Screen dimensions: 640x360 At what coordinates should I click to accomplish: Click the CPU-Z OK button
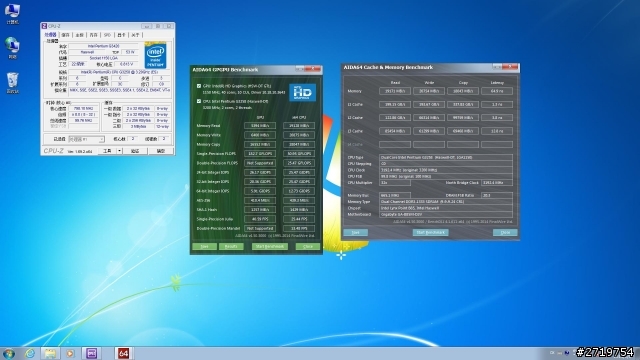coord(160,151)
